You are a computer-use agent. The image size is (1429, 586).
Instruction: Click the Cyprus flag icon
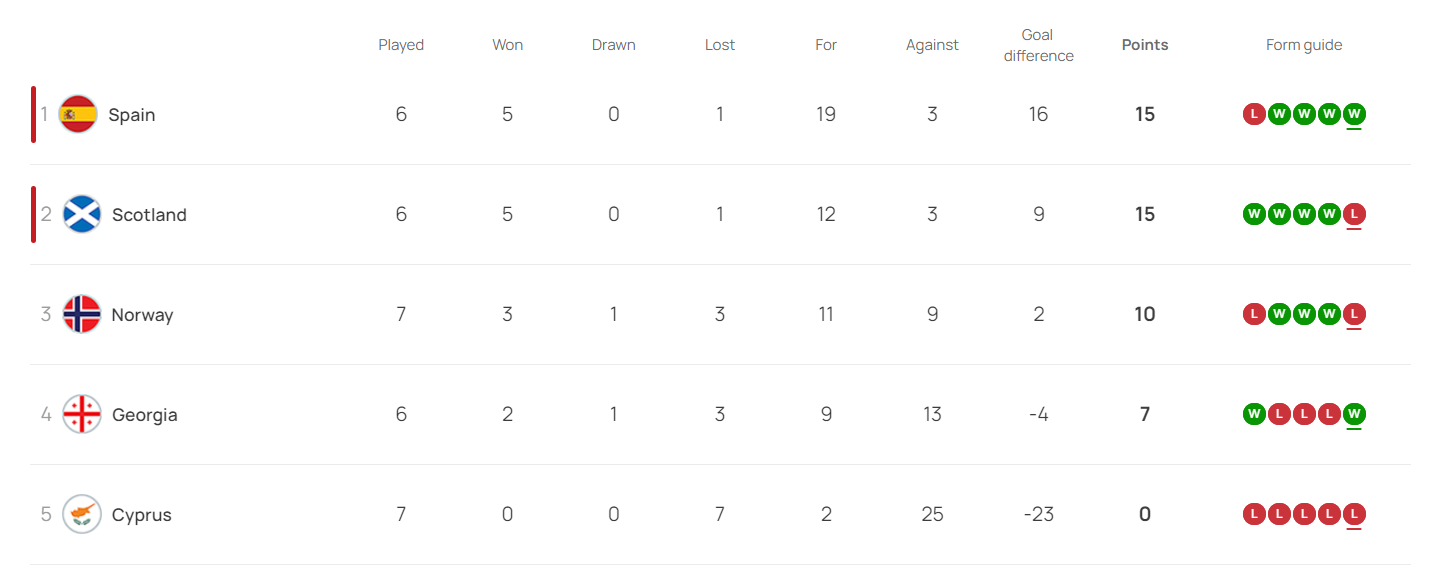click(82, 515)
